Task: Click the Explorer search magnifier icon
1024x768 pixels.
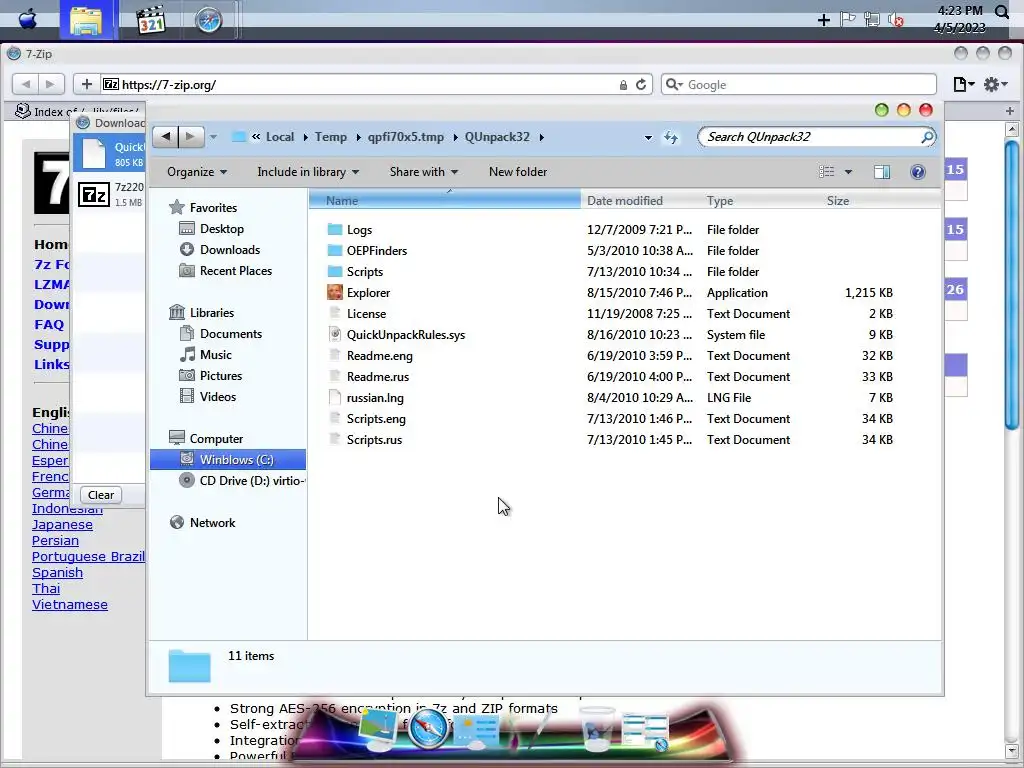Action: (x=927, y=137)
